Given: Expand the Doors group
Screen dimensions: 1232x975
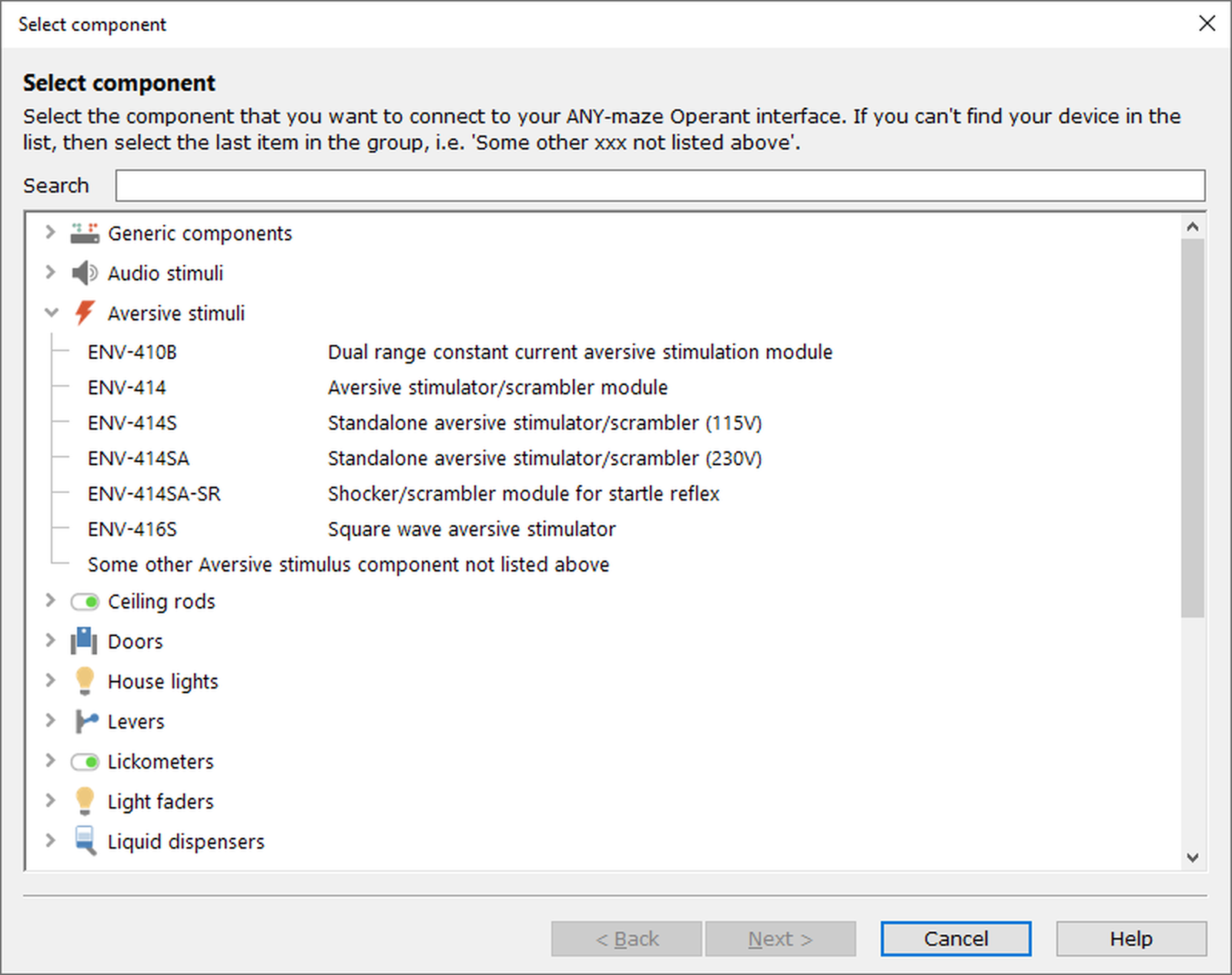Looking at the screenshot, I should pyautogui.click(x=51, y=641).
